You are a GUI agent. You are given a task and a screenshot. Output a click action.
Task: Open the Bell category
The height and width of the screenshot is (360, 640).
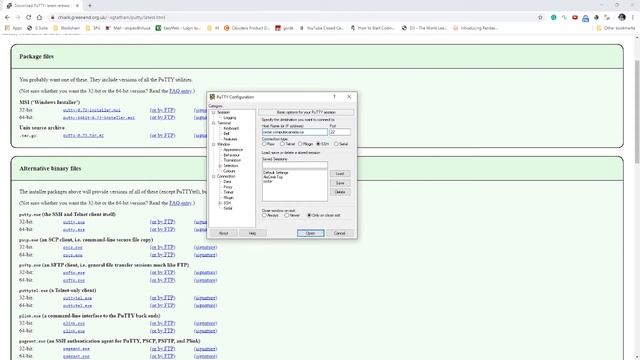tap(227, 133)
